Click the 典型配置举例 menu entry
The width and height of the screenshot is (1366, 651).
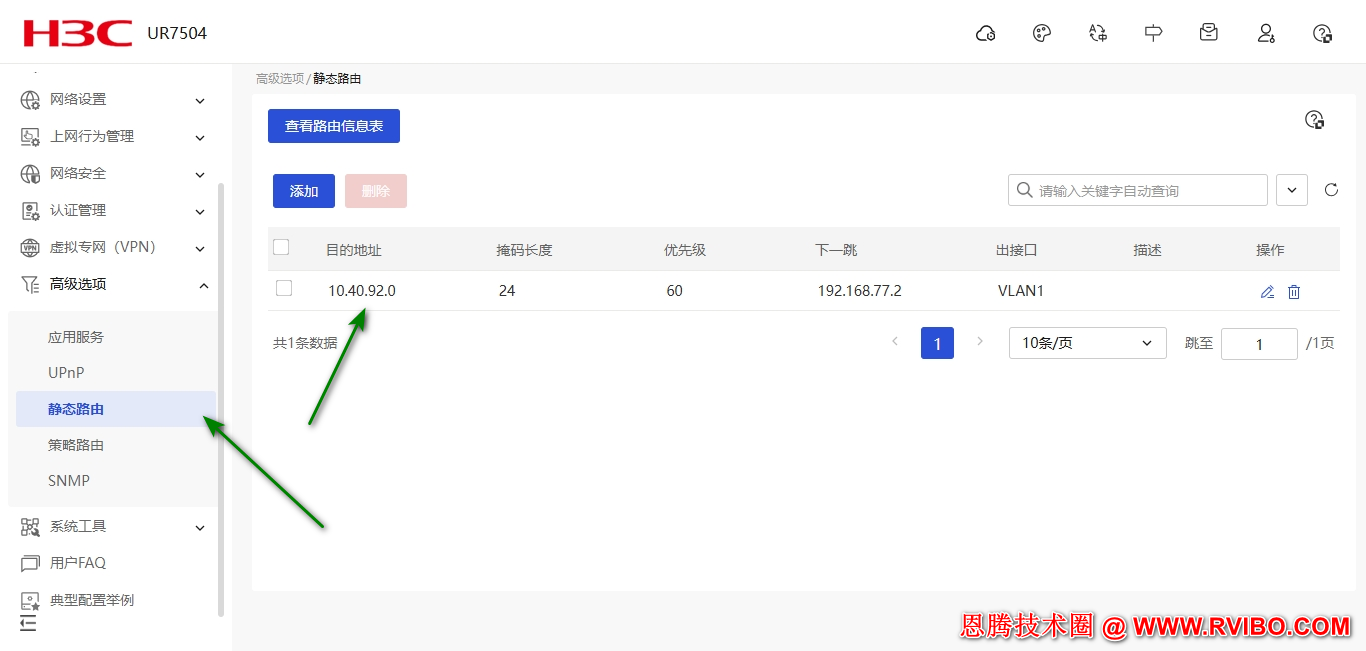92,600
